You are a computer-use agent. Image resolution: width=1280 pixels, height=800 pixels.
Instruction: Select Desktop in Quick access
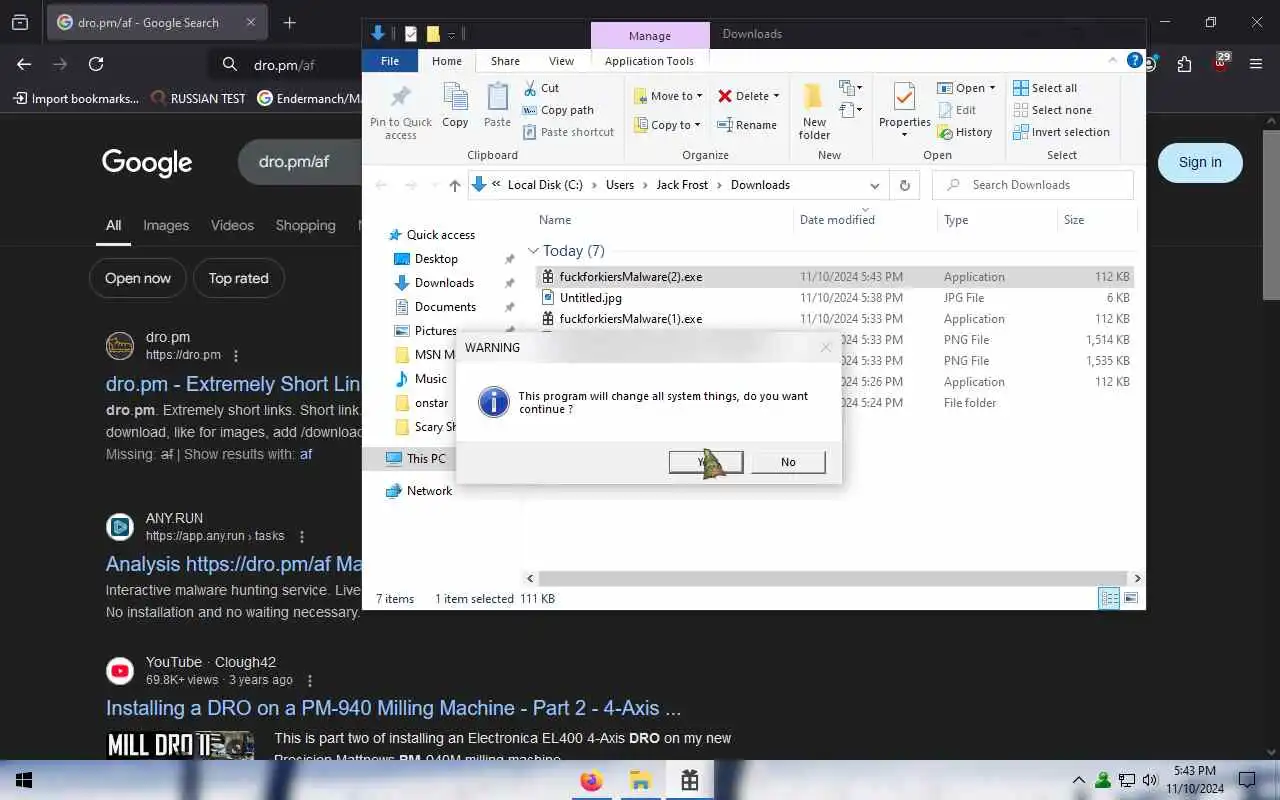(436, 259)
